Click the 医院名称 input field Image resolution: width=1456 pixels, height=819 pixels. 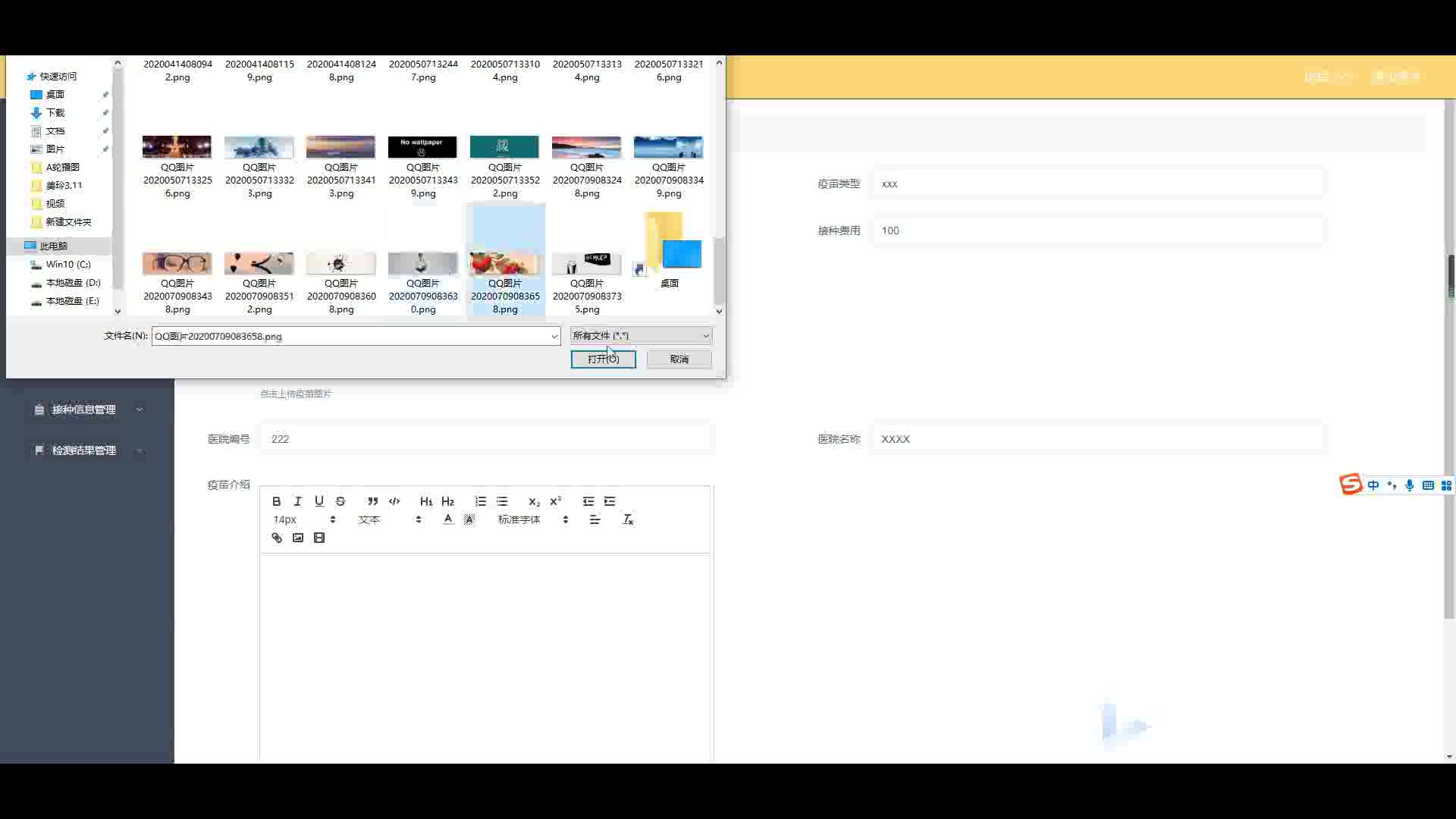[x=1097, y=438]
